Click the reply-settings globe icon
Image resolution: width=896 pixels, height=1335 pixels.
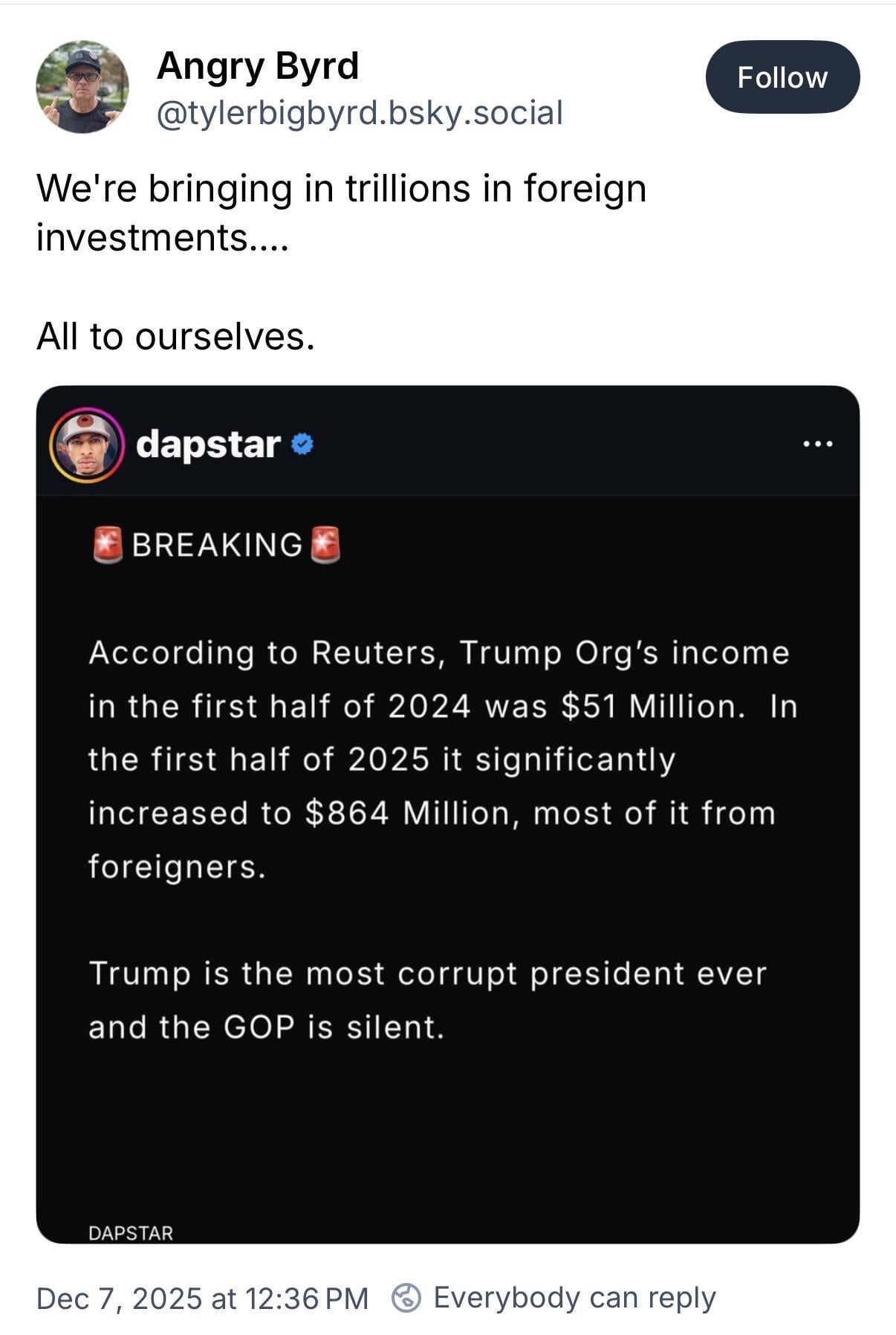click(x=406, y=1298)
